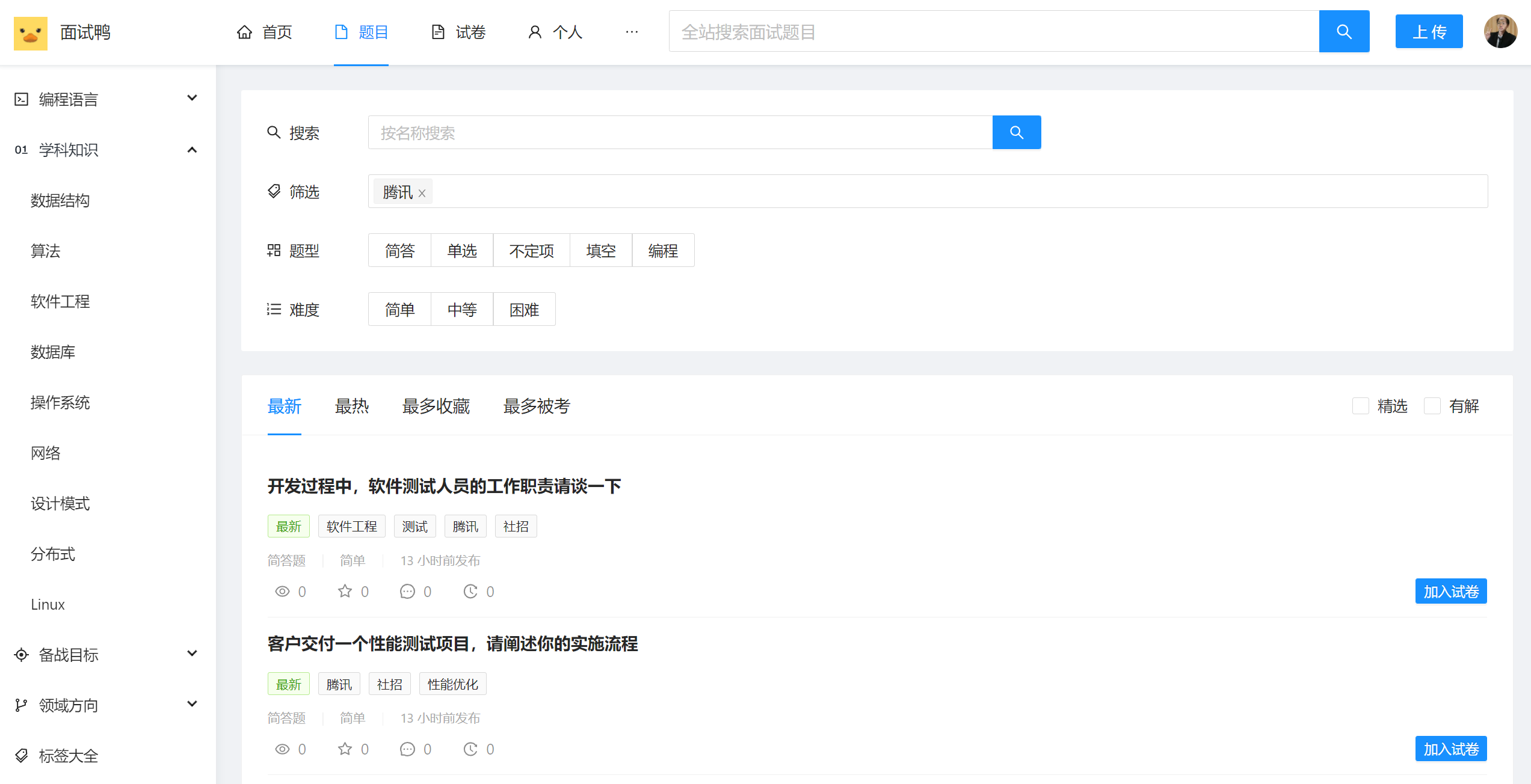Image resolution: width=1531 pixels, height=784 pixels.
Task: Select the 单选 question type
Action: point(462,250)
